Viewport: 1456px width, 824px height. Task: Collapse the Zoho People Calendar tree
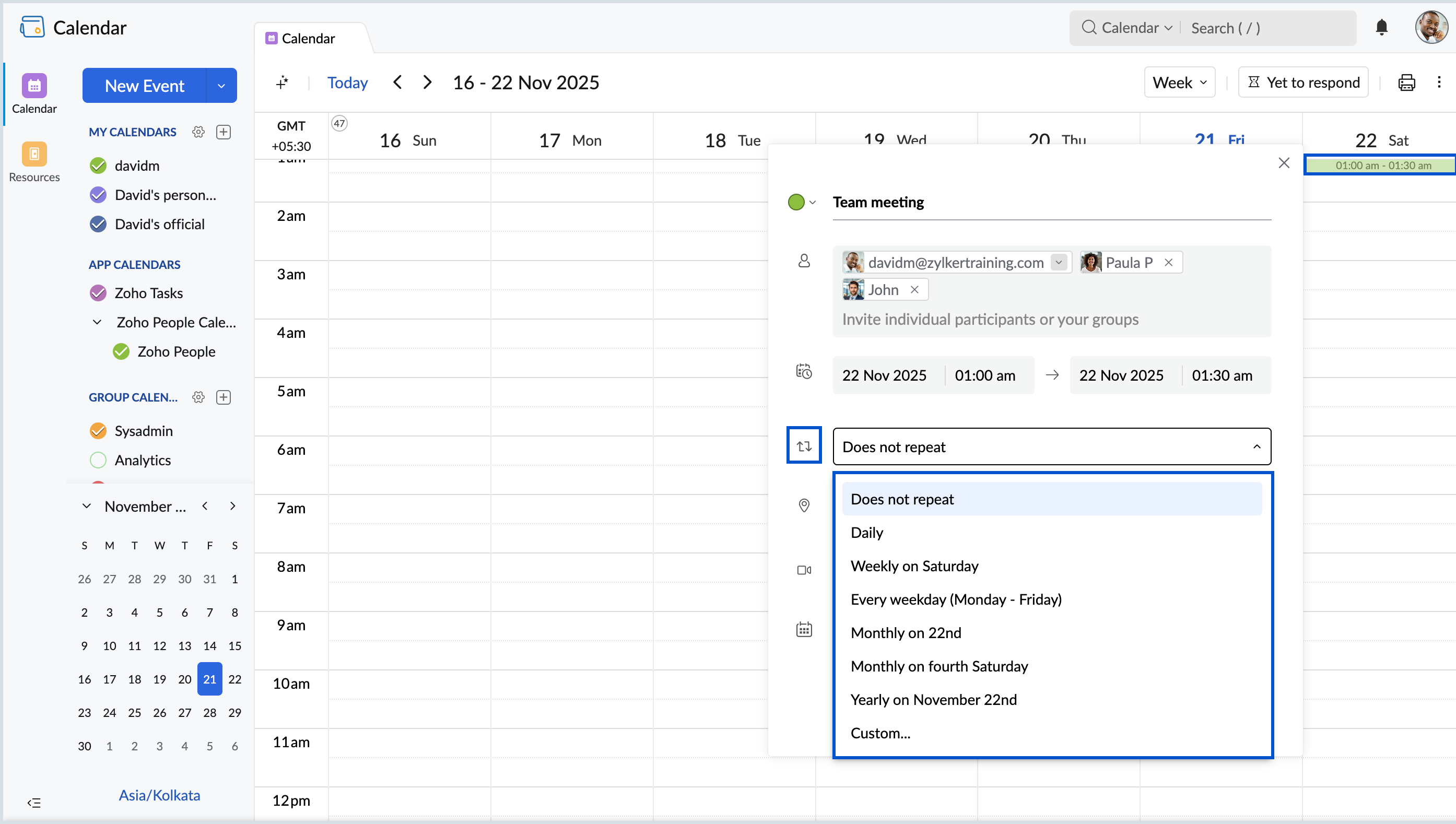coord(97,322)
